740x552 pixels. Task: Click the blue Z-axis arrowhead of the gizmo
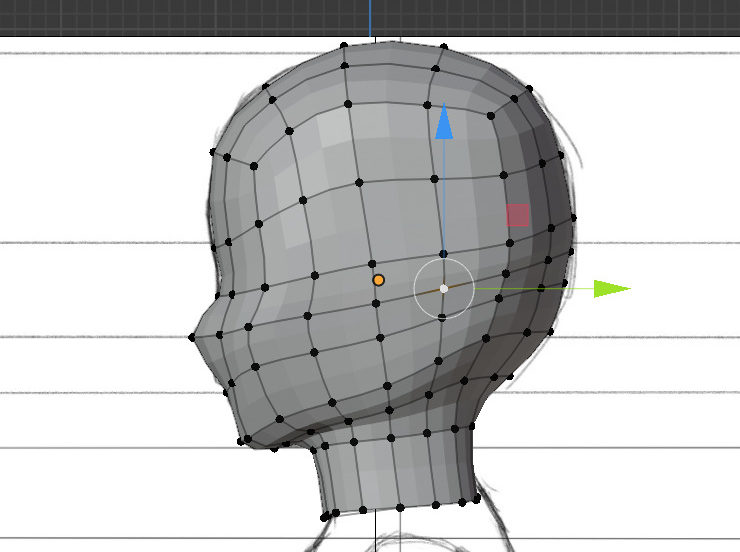[444, 123]
